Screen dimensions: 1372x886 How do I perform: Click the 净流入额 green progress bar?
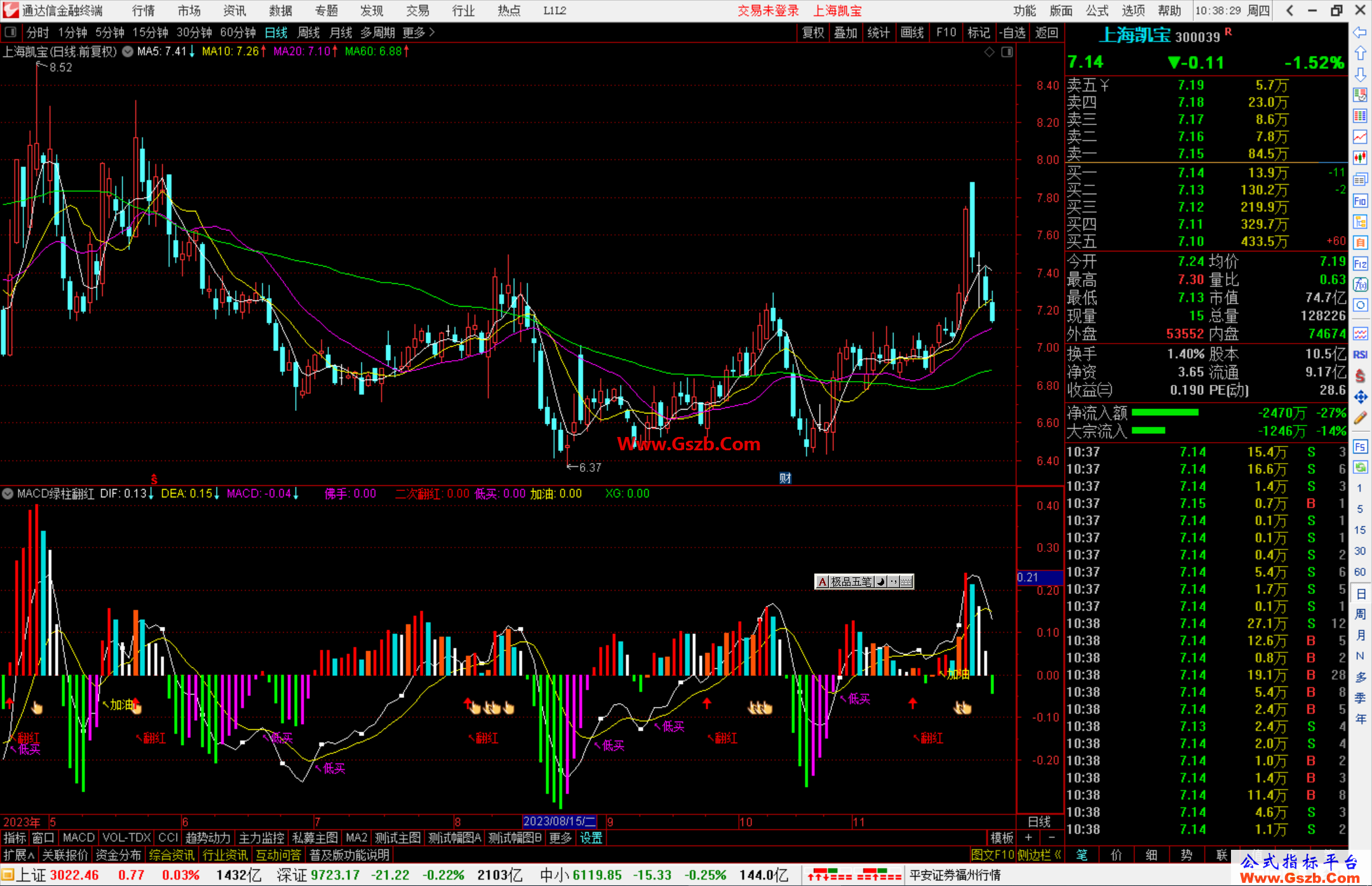pyautogui.click(x=1165, y=413)
